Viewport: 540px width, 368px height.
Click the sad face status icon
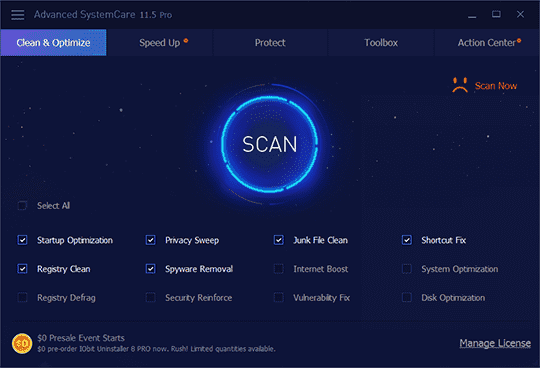point(460,85)
